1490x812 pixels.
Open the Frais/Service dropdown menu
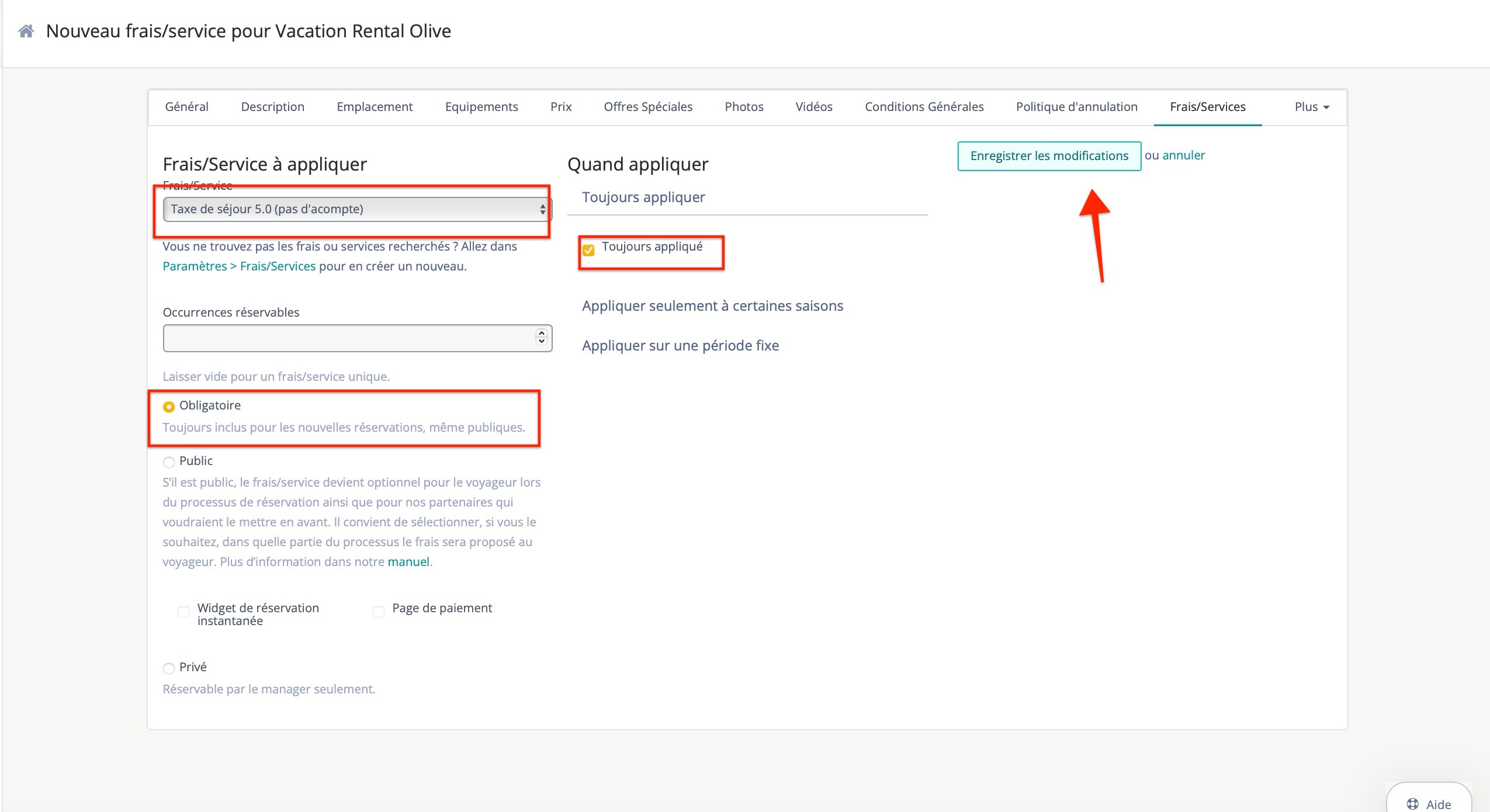pyautogui.click(x=356, y=209)
